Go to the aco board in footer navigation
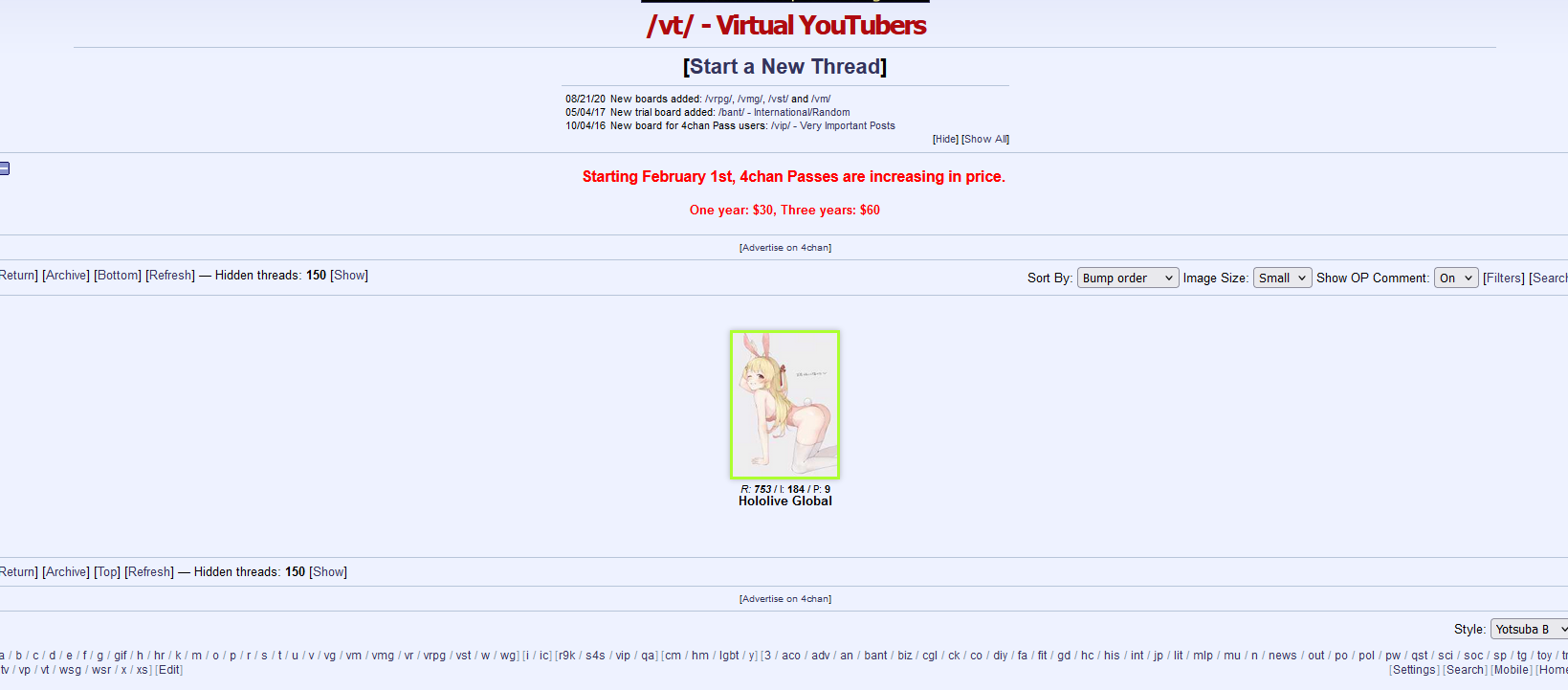Viewport: 1568px width, 690px height. coord(791,656)
